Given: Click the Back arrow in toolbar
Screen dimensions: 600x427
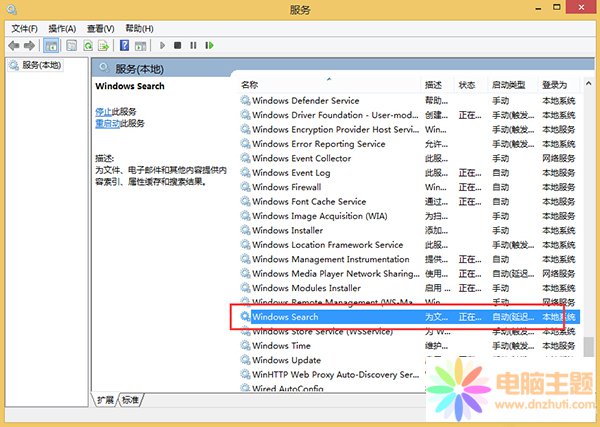Looking at the screenshot, I should (x=13, y=45).
